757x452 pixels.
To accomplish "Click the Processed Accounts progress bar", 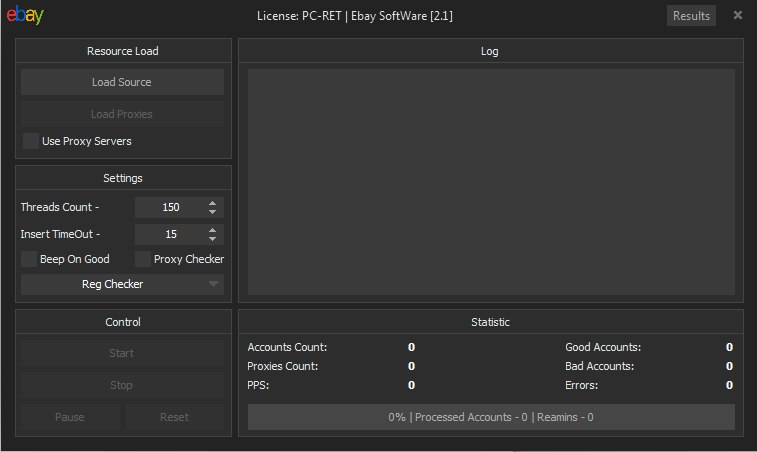I will coord(491,417).
